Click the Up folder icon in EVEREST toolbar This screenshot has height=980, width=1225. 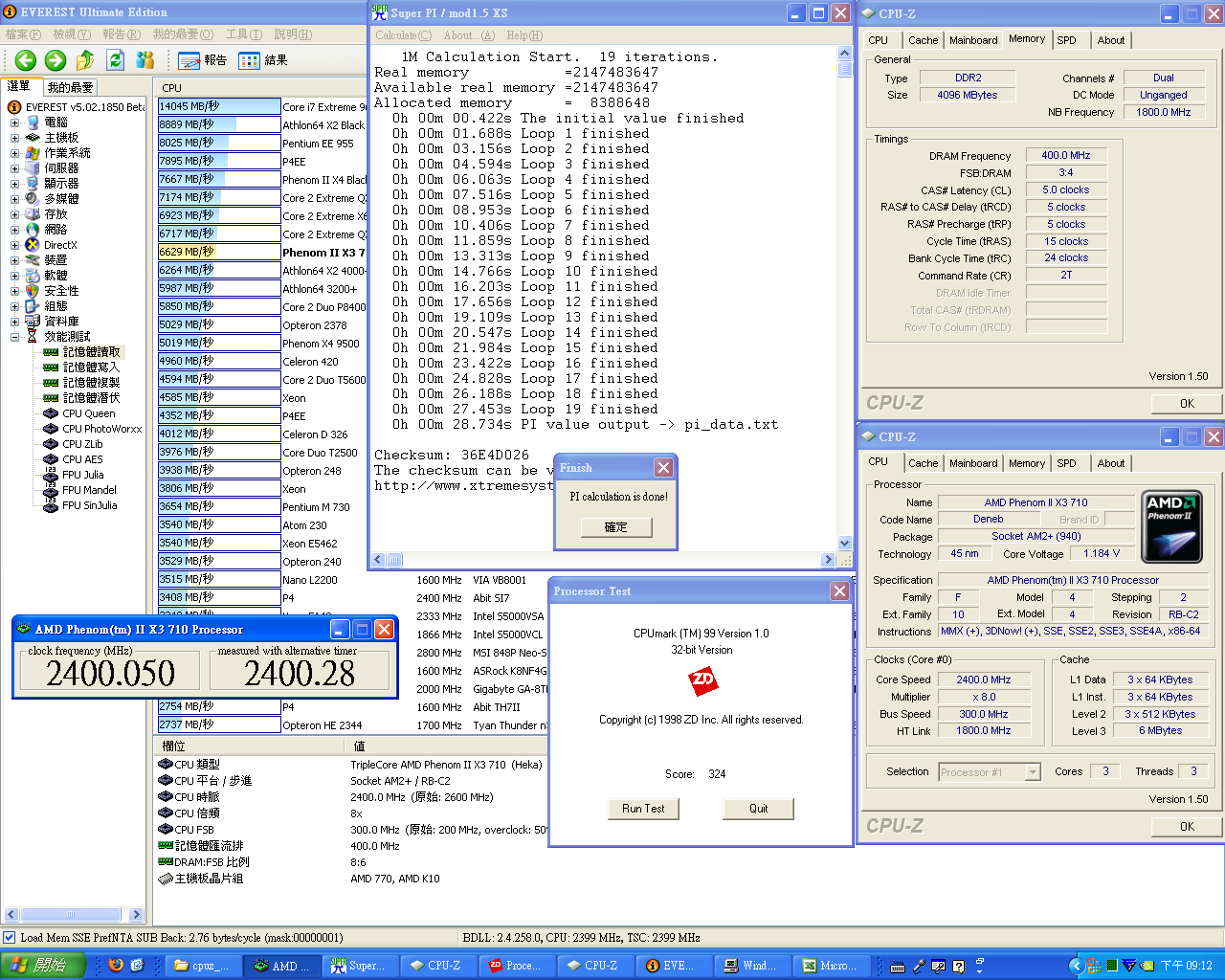point(85,60)
